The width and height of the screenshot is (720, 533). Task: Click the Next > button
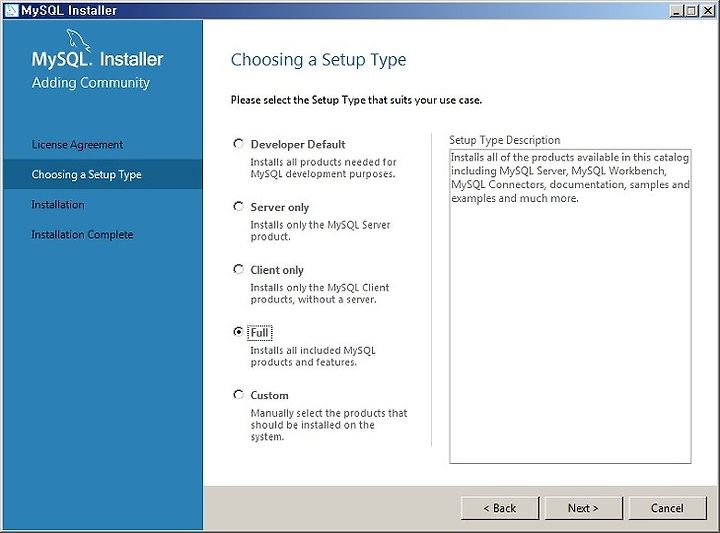tap(583, 508)
